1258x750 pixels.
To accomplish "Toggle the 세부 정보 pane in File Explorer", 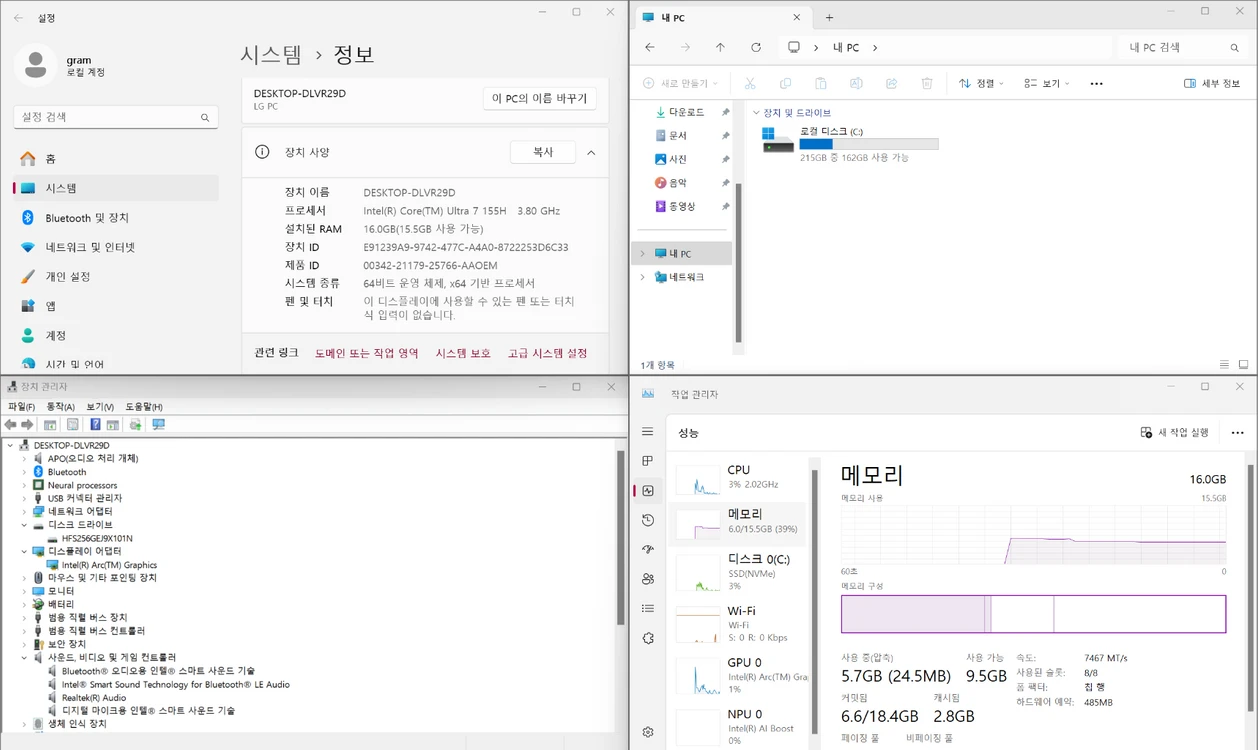I will [1212, 84].
